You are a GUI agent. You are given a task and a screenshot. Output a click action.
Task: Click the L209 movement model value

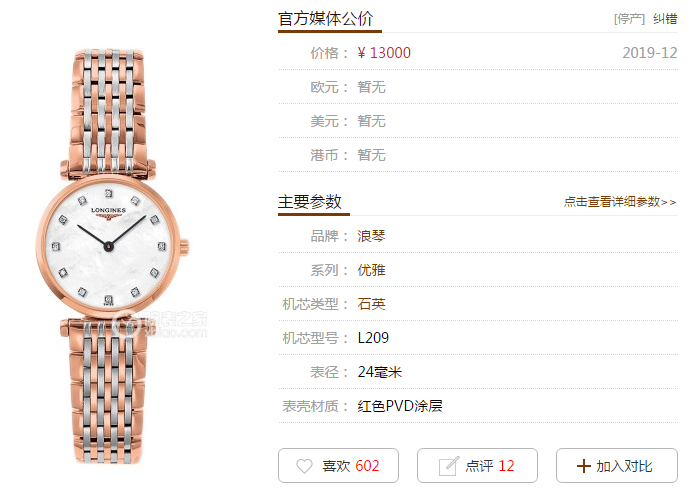373,338
